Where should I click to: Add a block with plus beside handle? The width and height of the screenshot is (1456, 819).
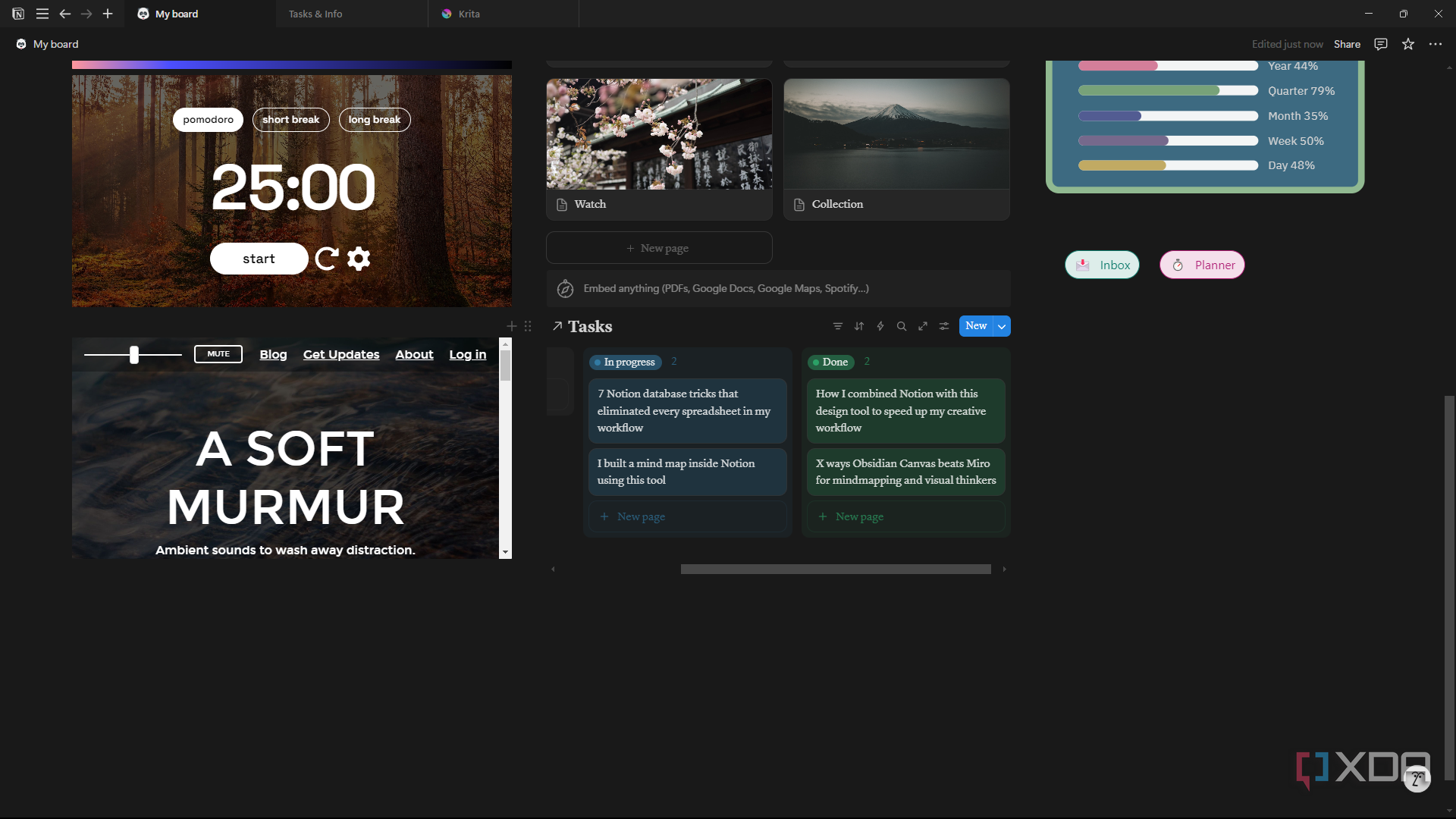[x=512, y=326]
